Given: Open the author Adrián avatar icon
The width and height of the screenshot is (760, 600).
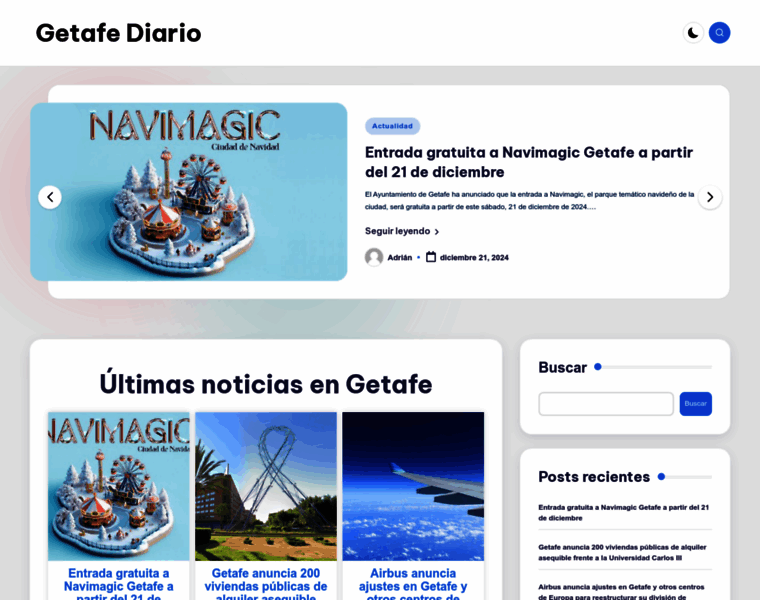Looking at the screenshot, I should [x=374, y=257].
